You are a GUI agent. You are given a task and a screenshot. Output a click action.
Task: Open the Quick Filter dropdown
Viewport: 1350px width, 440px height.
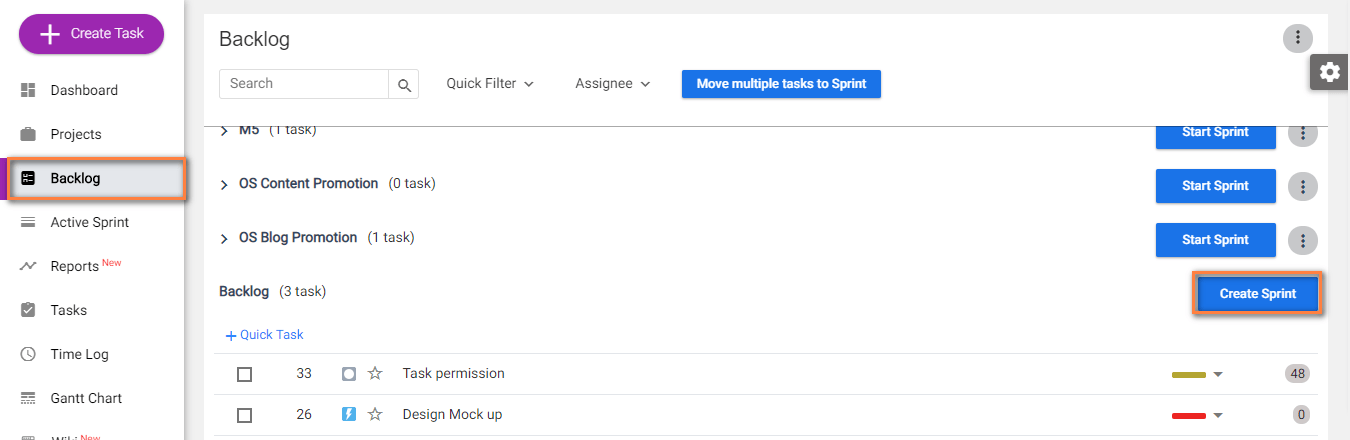coord(490,84)
